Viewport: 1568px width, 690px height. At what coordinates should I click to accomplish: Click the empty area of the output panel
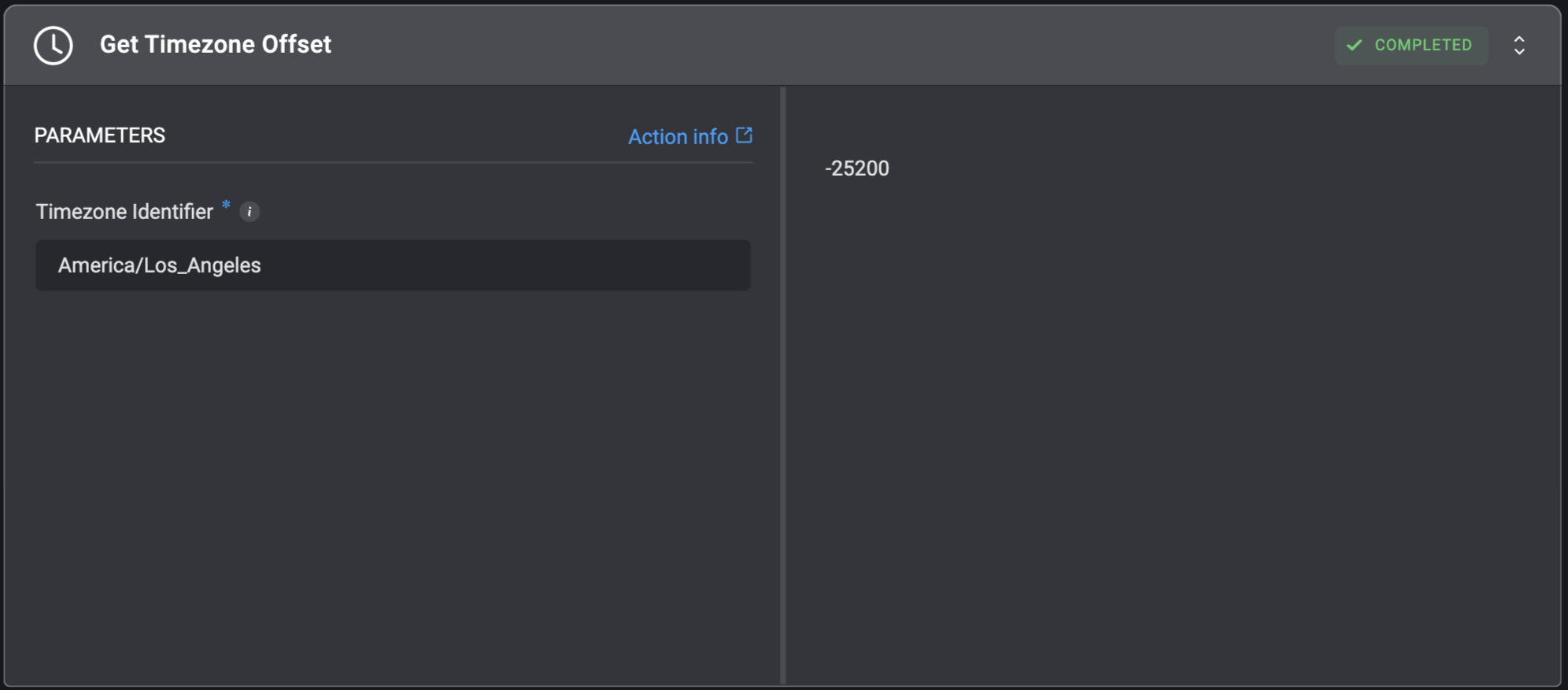tap(1173, 433)
